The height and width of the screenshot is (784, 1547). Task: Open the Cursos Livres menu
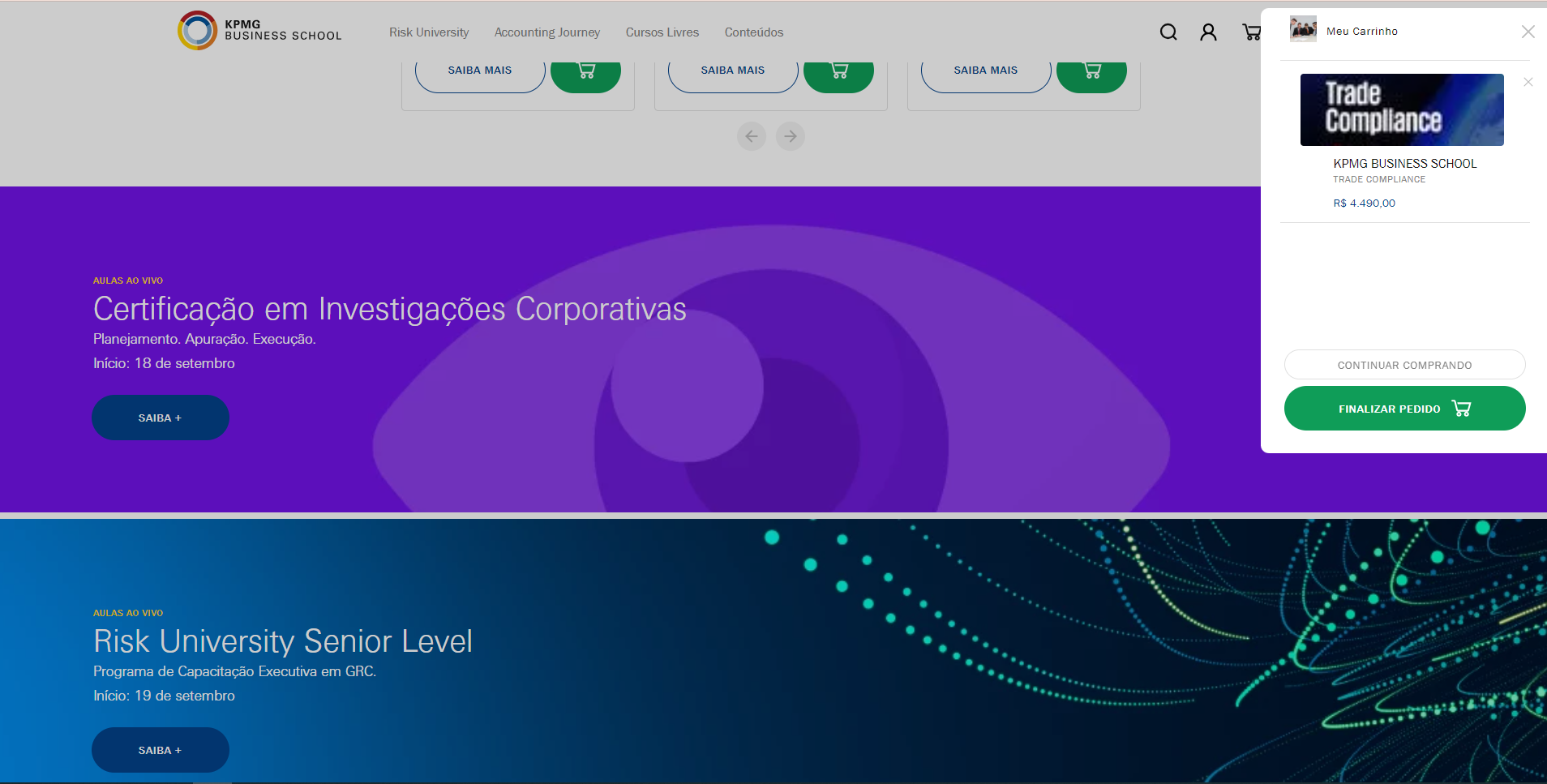tap(662, 32)
